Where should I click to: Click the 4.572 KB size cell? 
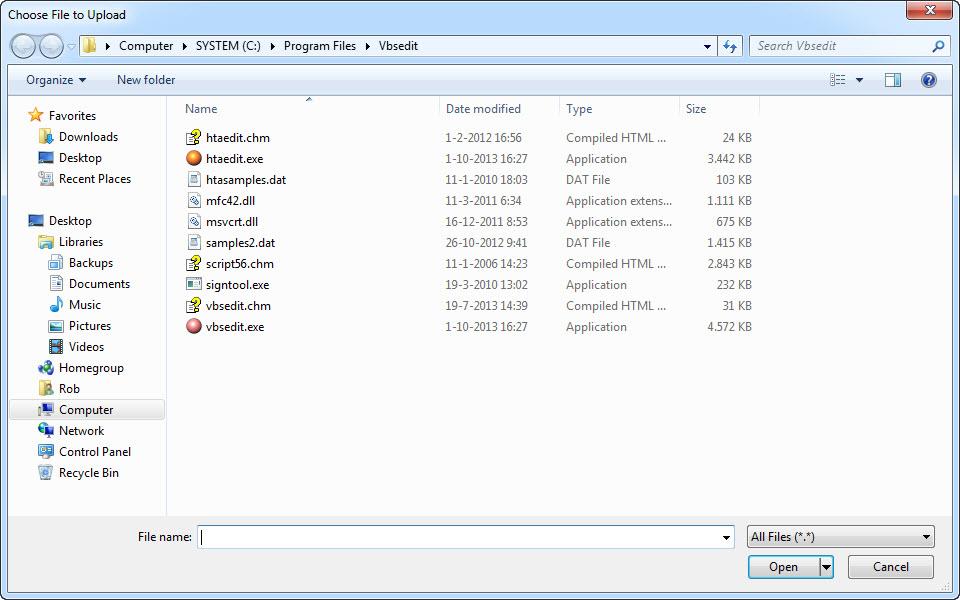729,326
